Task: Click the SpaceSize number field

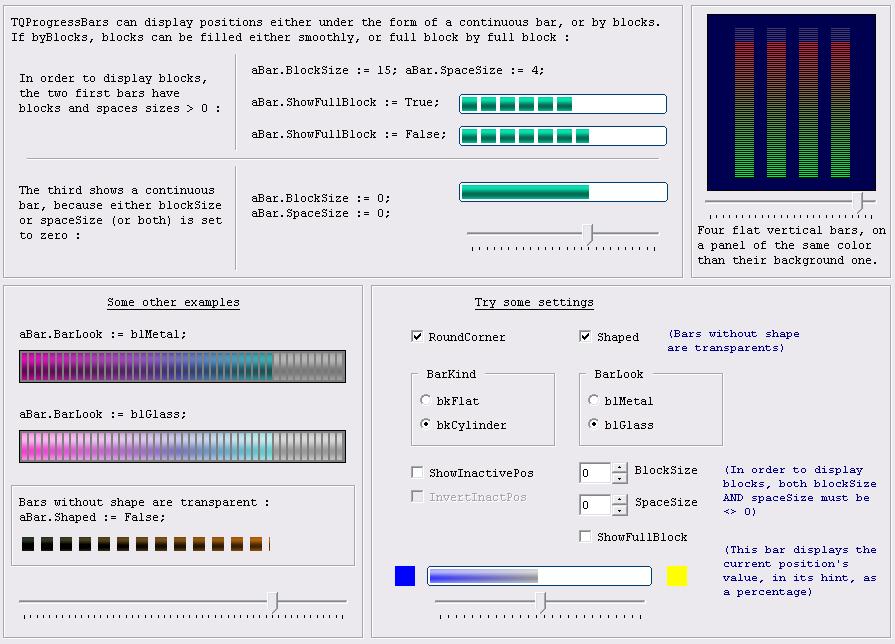Action: click(595, 503)
